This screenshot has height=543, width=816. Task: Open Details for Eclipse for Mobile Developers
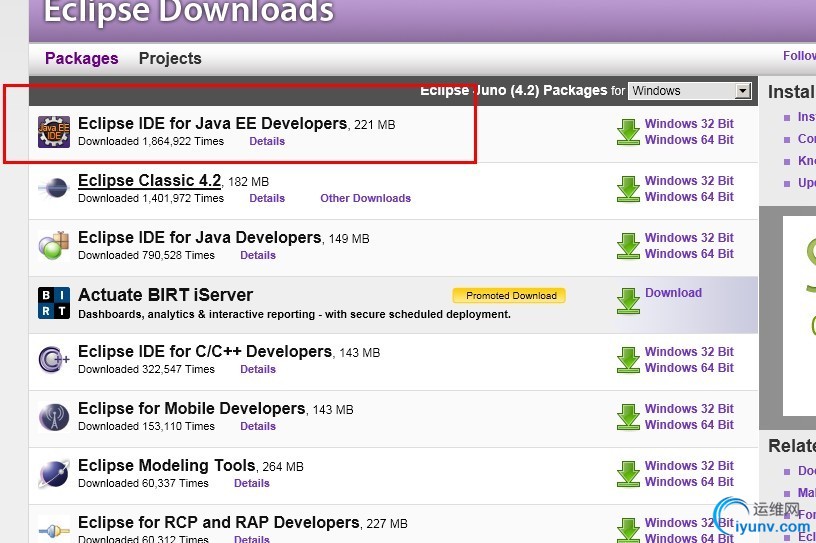(258, 426)
